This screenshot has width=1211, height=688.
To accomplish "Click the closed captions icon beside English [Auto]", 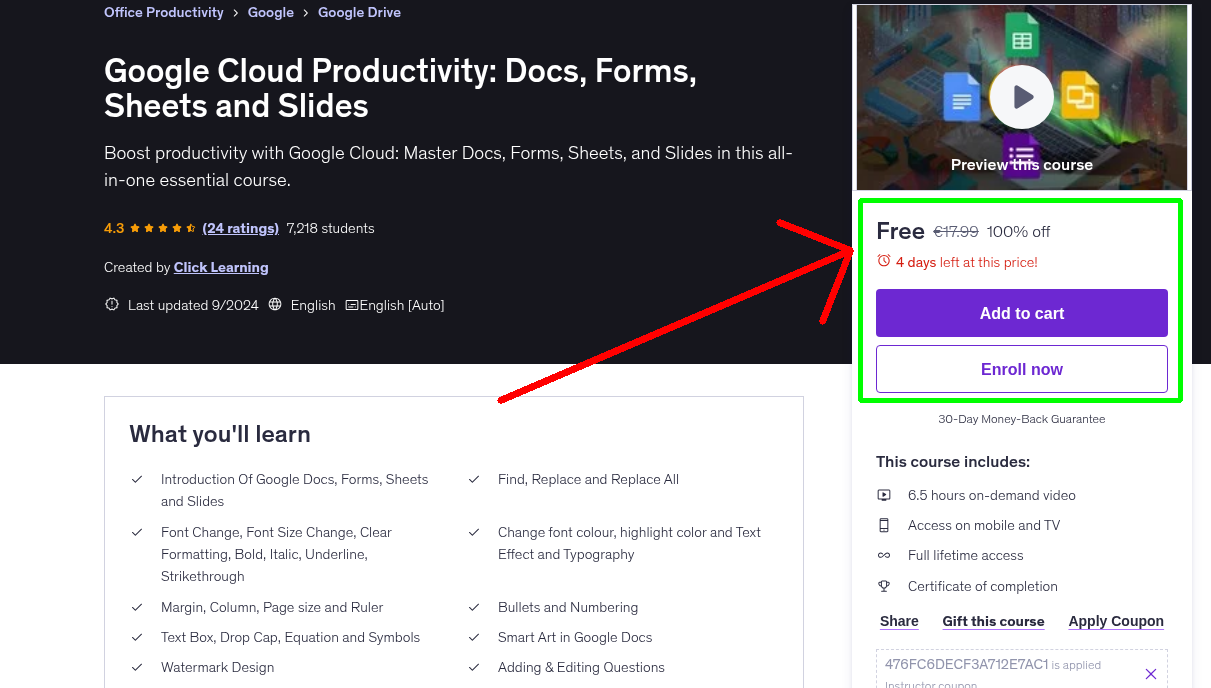I will pyautogui.click(x=355, y=304).
